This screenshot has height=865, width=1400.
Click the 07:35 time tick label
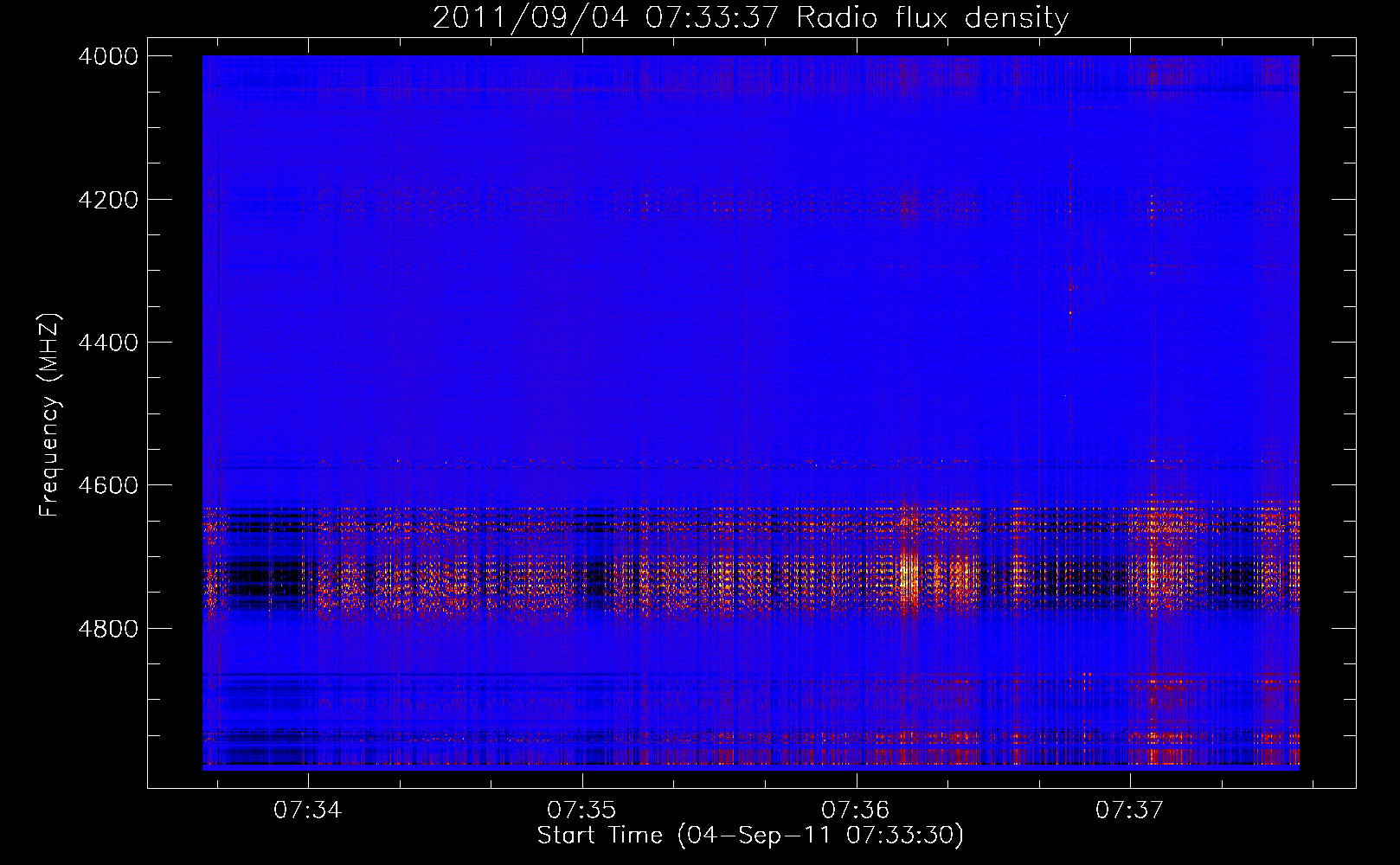point(581,811)
